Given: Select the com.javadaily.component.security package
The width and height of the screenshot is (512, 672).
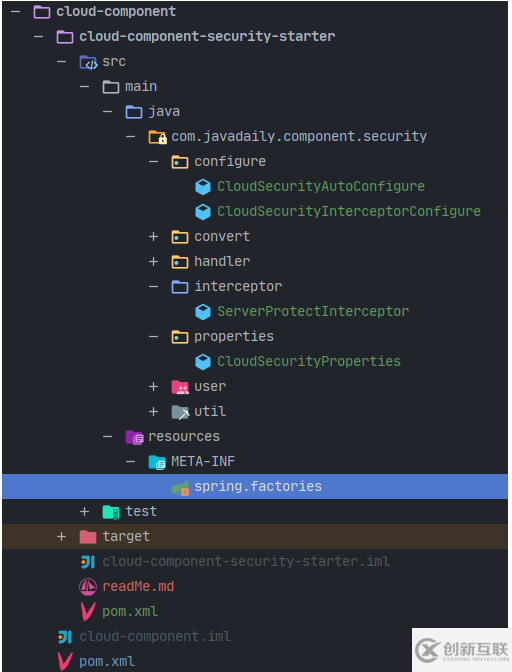Looking at the screenshot, I should [x=299, y=137].
